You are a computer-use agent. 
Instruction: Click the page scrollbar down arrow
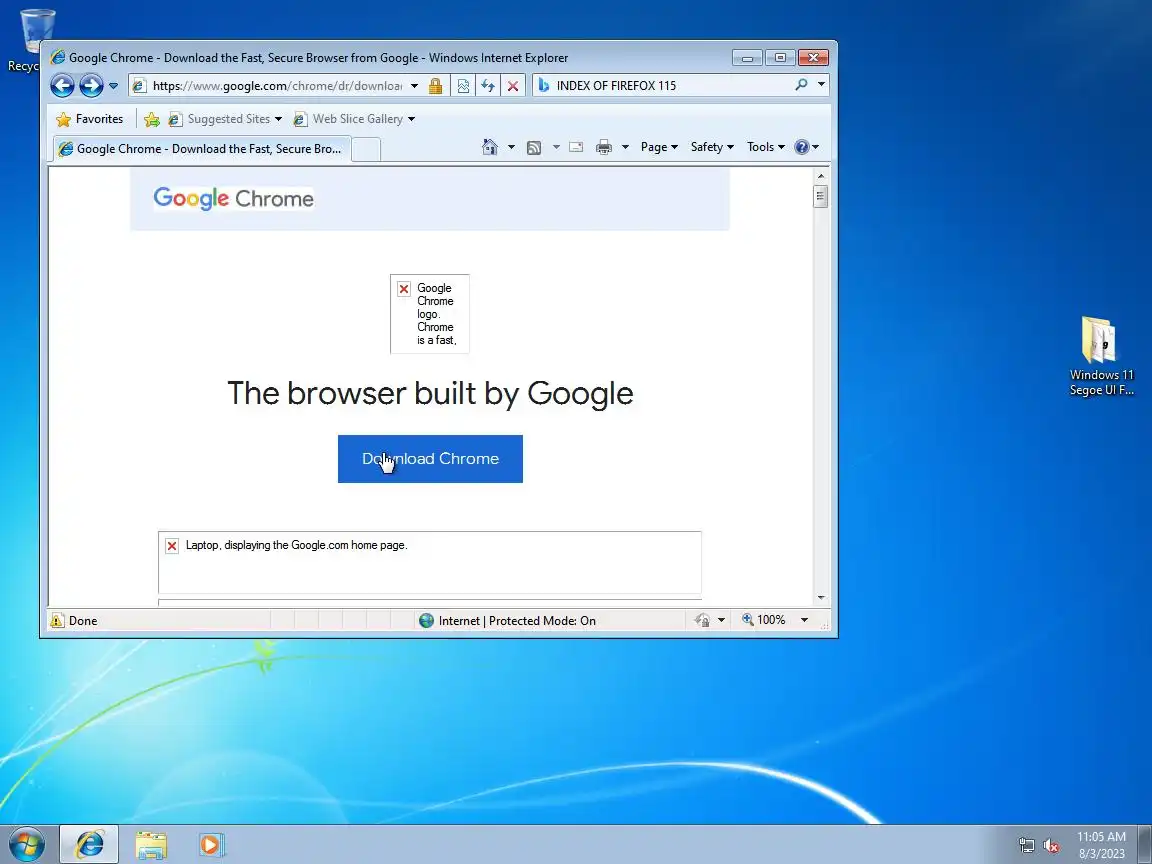pyautogui.click(x=821, y=598)
